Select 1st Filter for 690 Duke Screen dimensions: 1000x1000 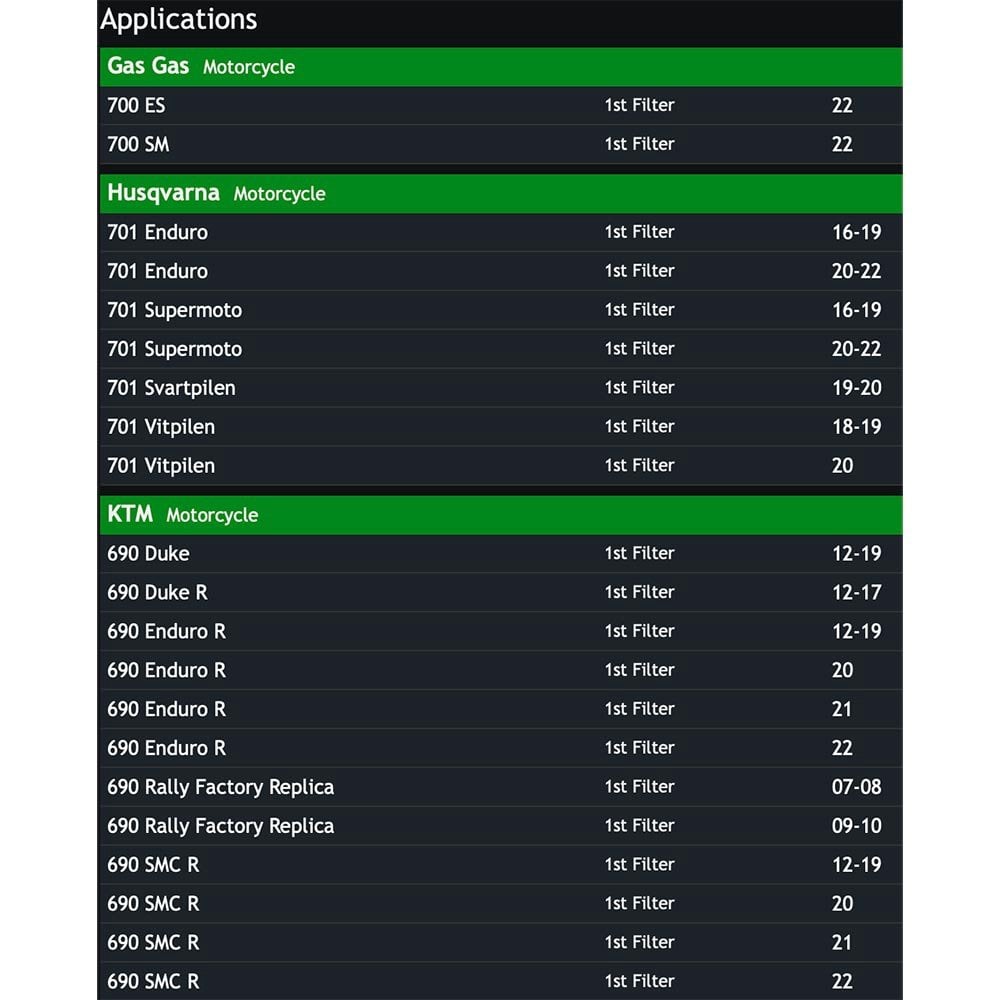[x=639, y=554]
